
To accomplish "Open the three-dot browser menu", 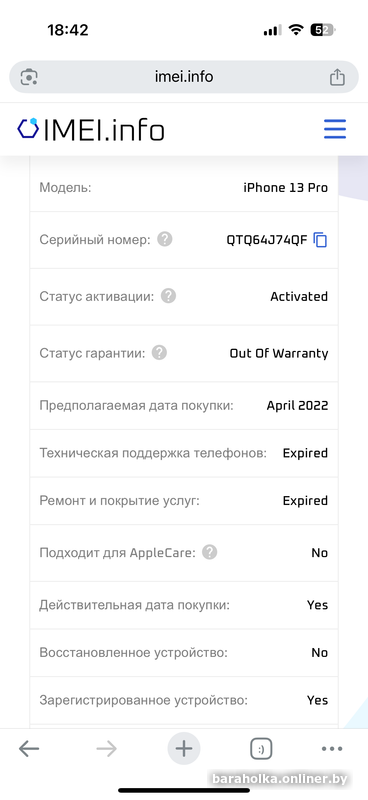I will (332, 749).
